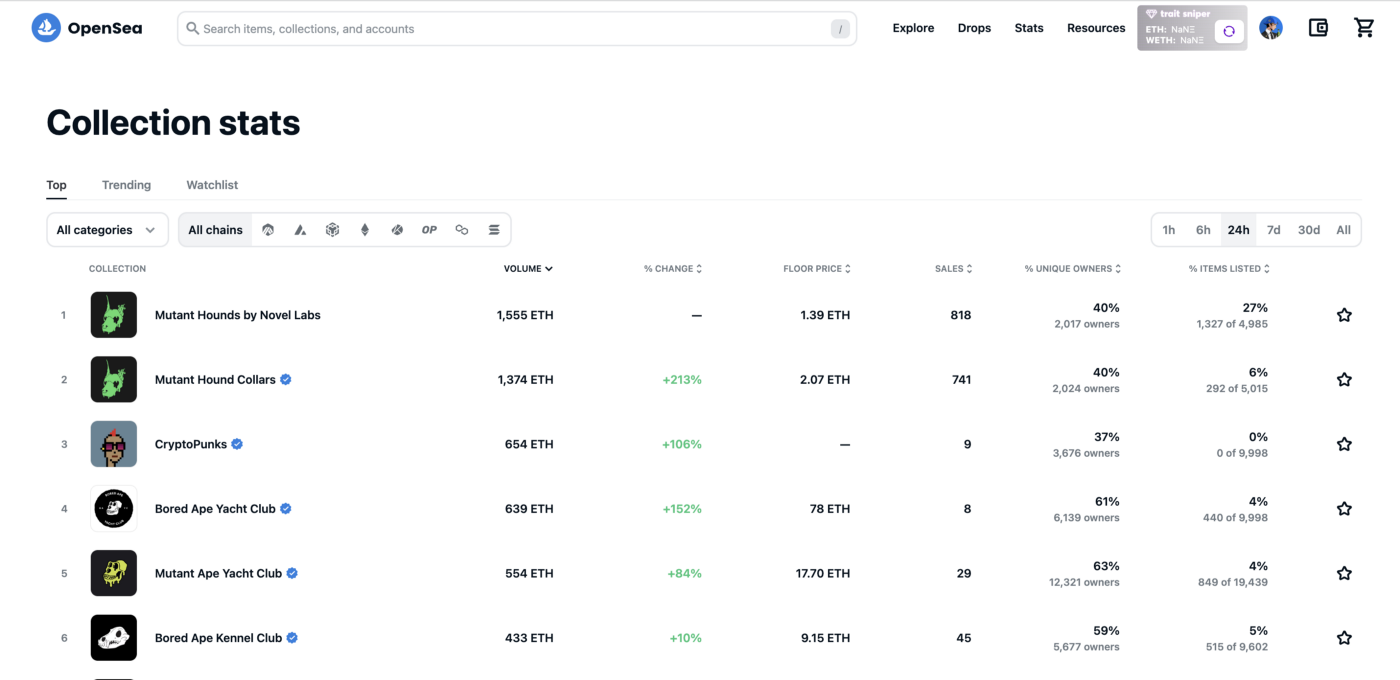
Task: Open the profile avatar menu
Action: 1271,28
